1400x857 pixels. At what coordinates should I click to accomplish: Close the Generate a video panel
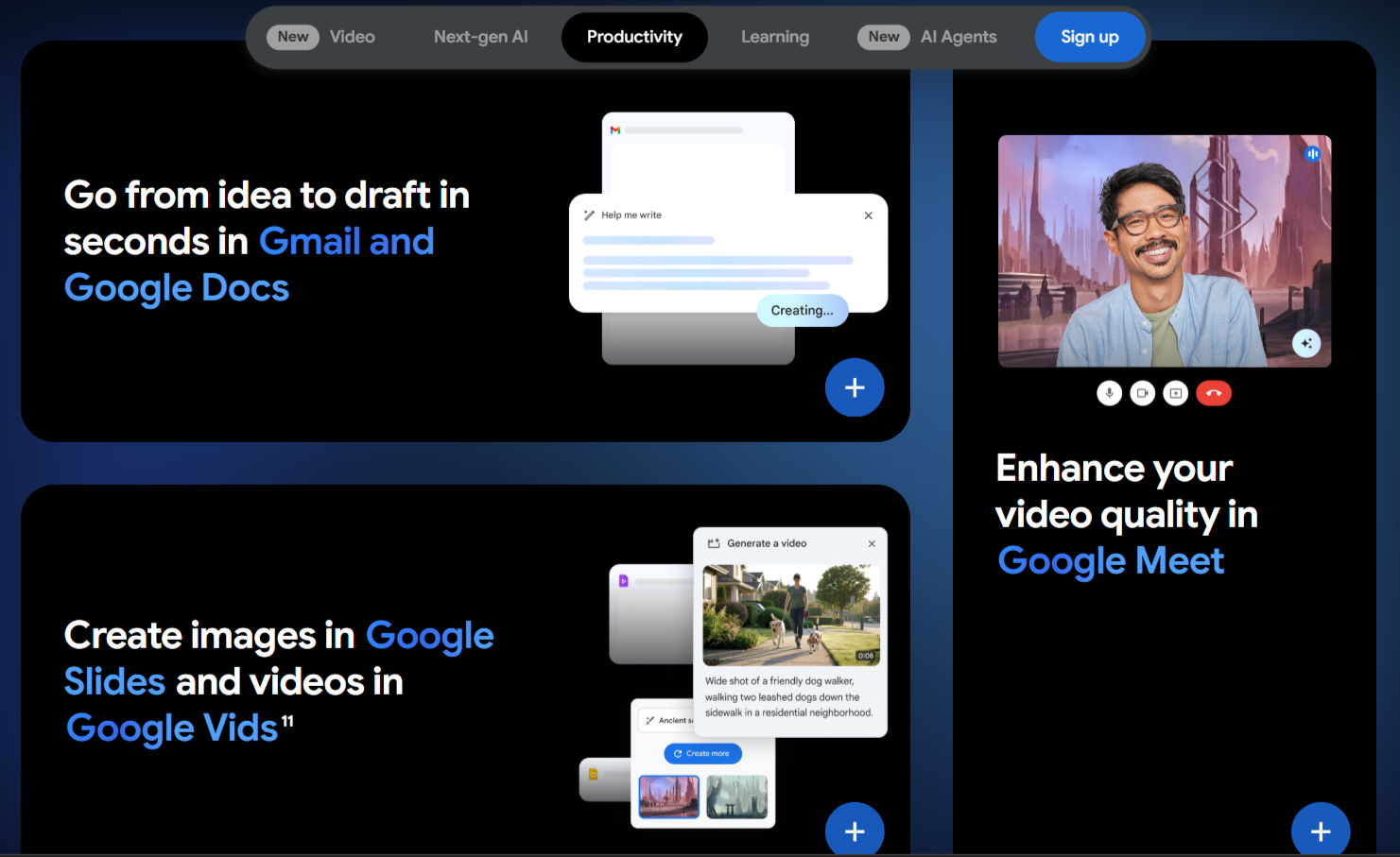click(872, 543)
